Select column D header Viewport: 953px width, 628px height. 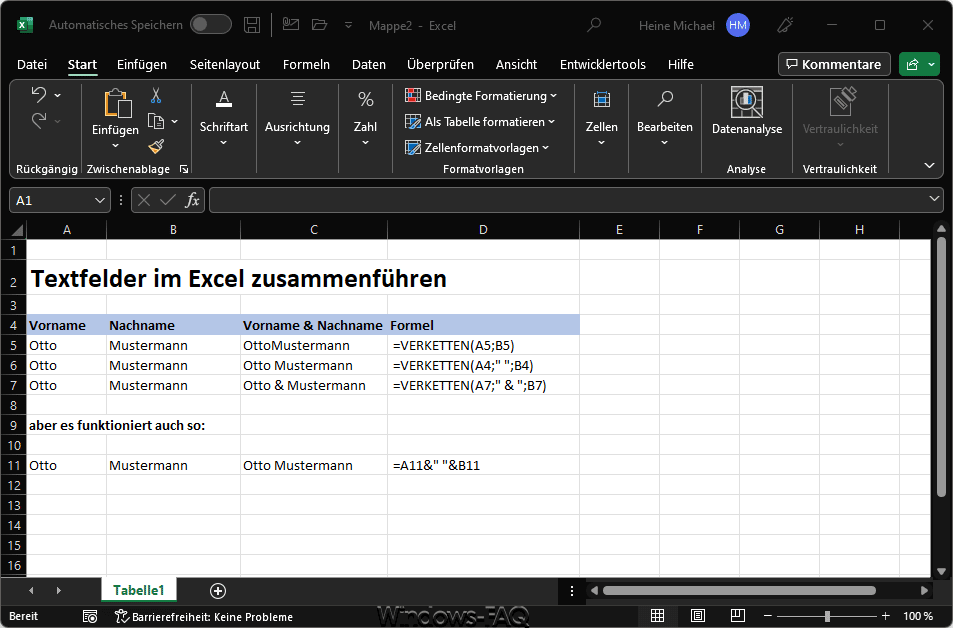(483, 230)
